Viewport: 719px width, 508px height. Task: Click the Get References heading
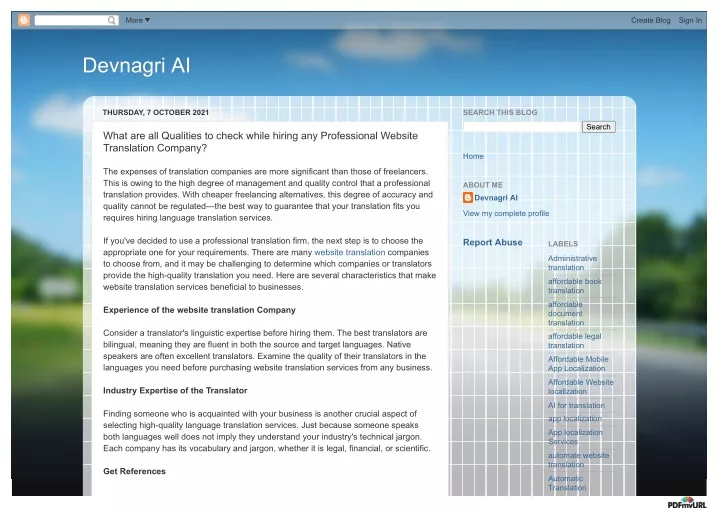coord(134,471)
